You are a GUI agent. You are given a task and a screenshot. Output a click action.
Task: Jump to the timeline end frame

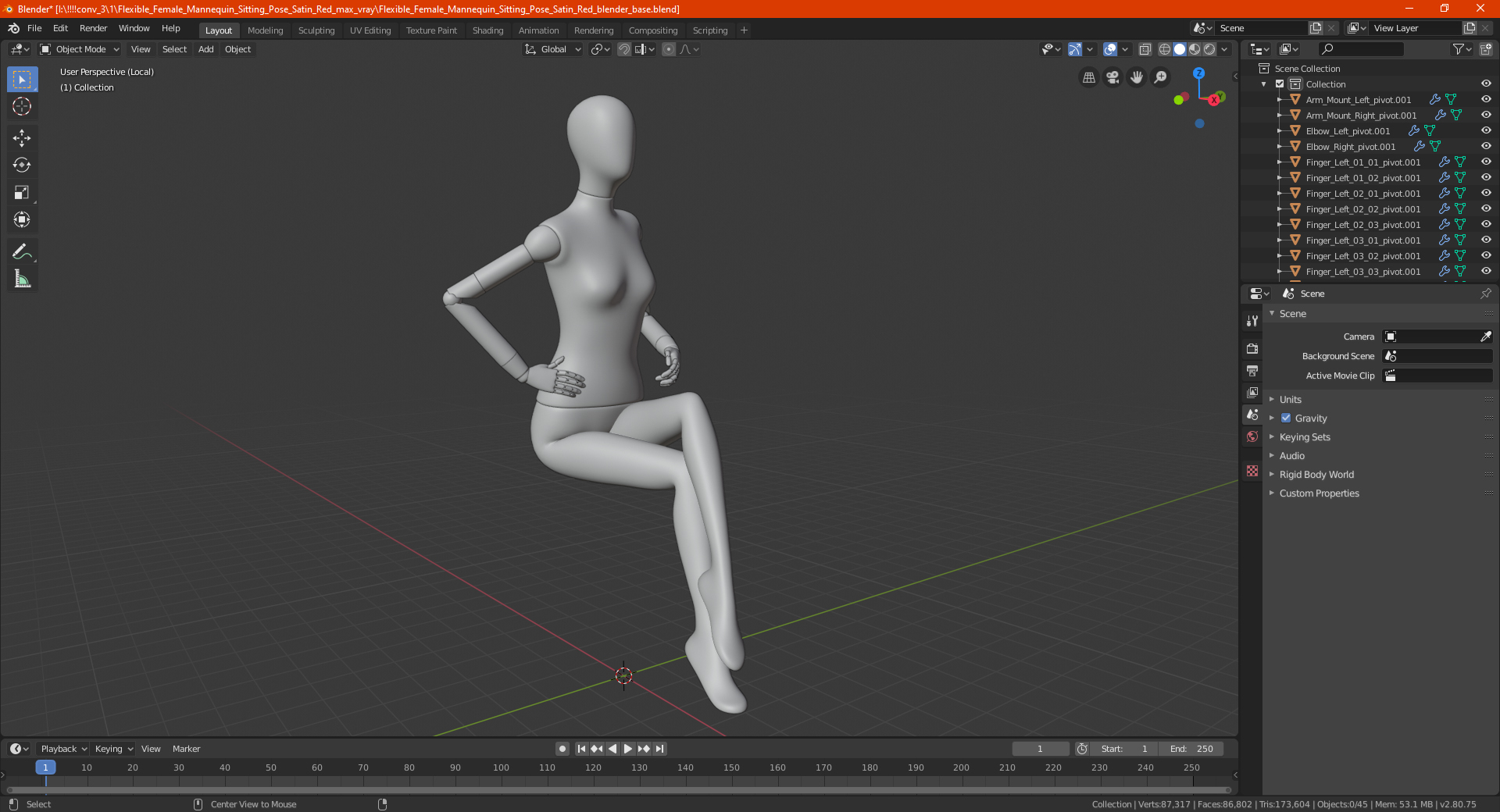click(659, 749)
